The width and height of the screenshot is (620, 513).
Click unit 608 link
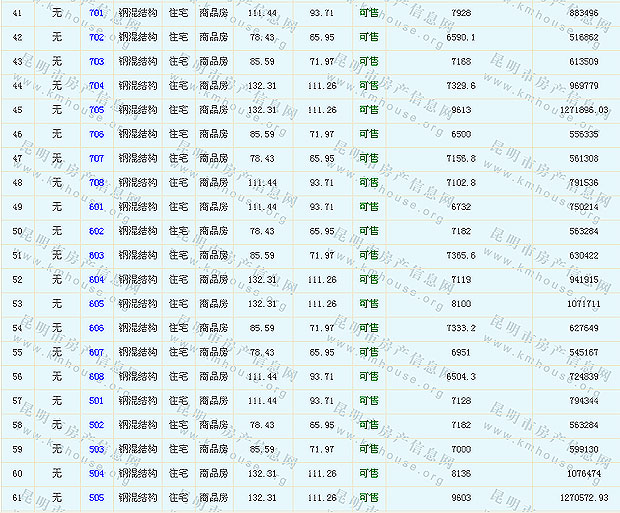tap(96, 377)
